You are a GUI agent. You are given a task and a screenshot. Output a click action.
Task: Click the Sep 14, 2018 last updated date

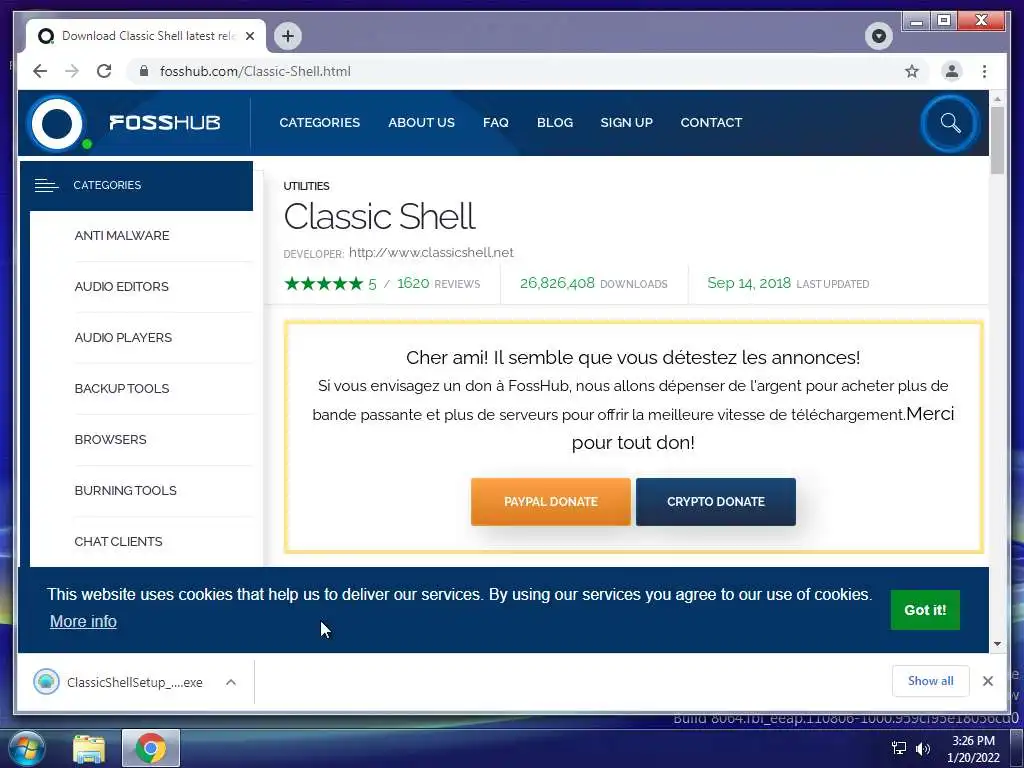[x=749, y=283]
